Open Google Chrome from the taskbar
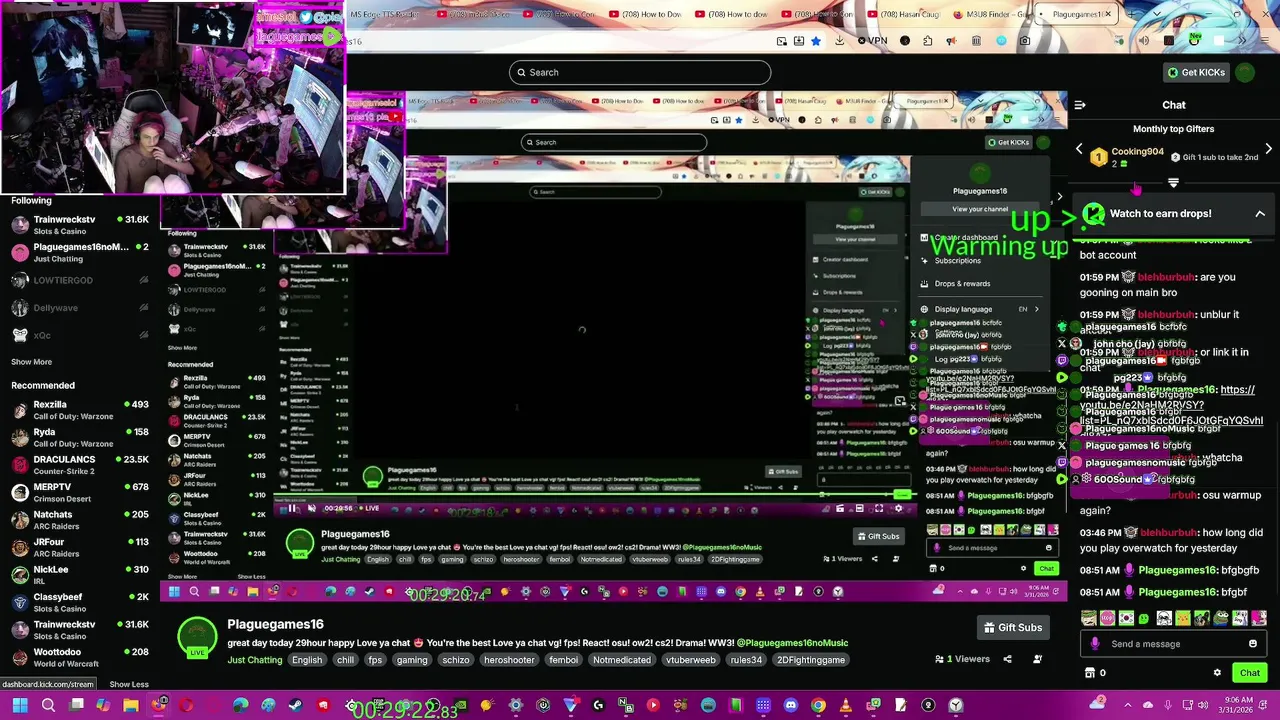Viewport: 1280px width, 720px height. [x=818, y=706]
